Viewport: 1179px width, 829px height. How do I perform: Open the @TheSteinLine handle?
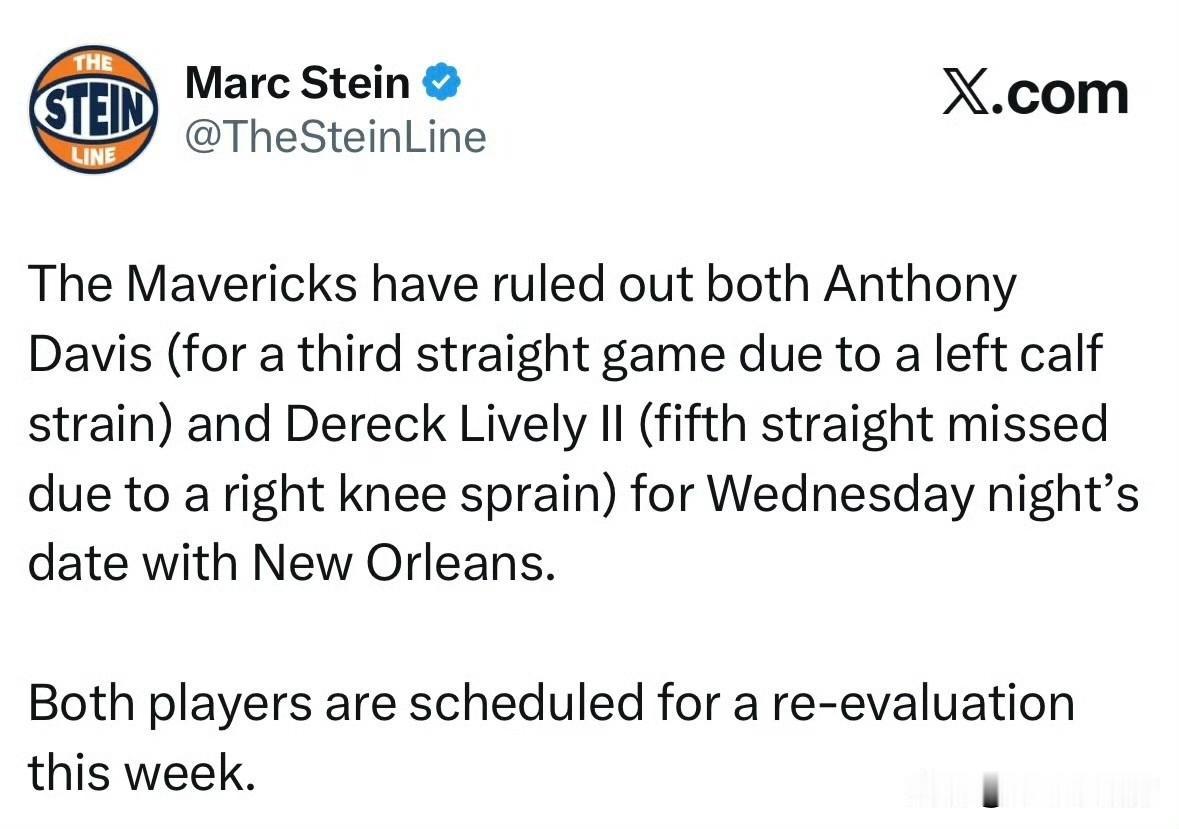(335, 137)
